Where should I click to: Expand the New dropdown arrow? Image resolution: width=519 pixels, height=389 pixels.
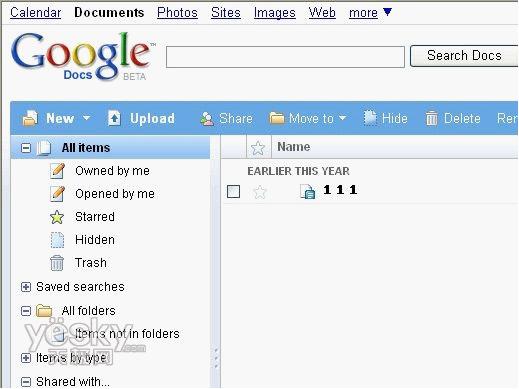tap(86, 118)
